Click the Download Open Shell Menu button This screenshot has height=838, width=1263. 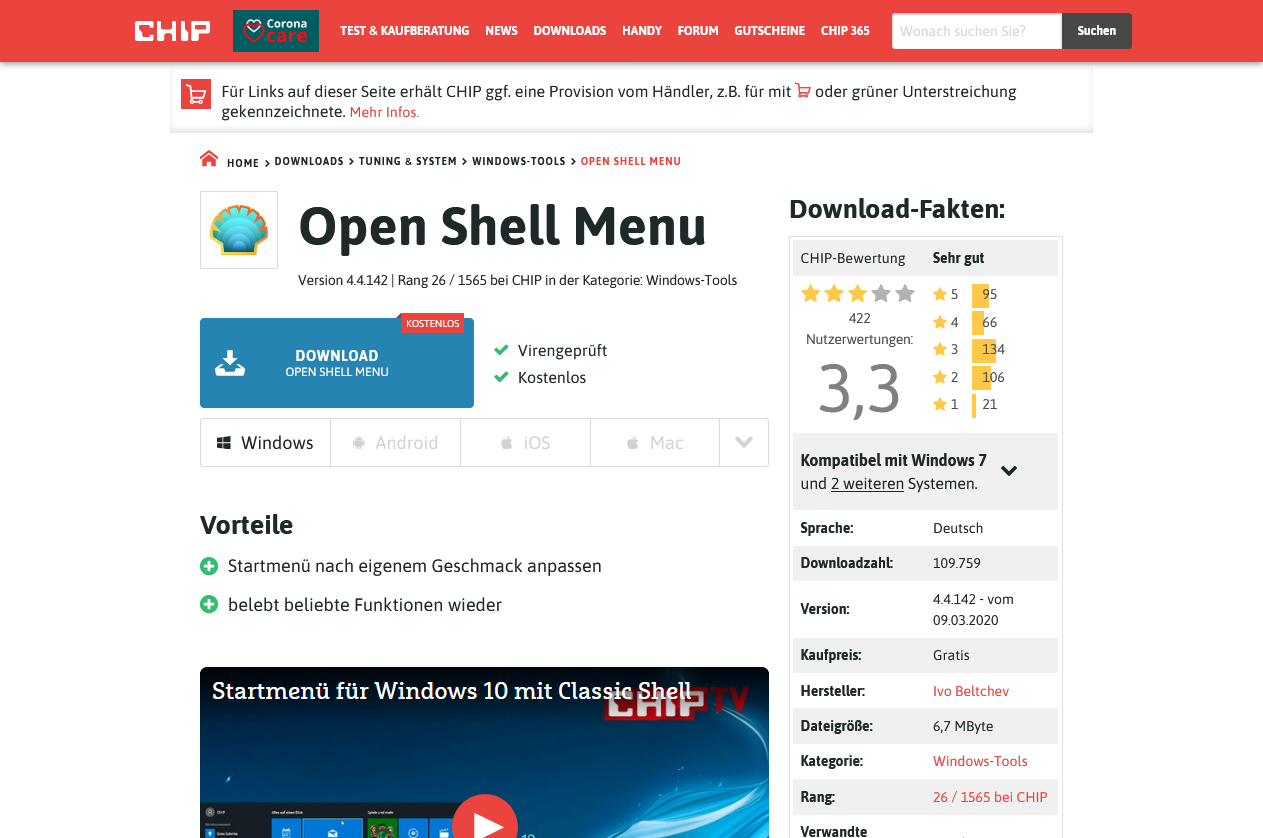(337, 363)
